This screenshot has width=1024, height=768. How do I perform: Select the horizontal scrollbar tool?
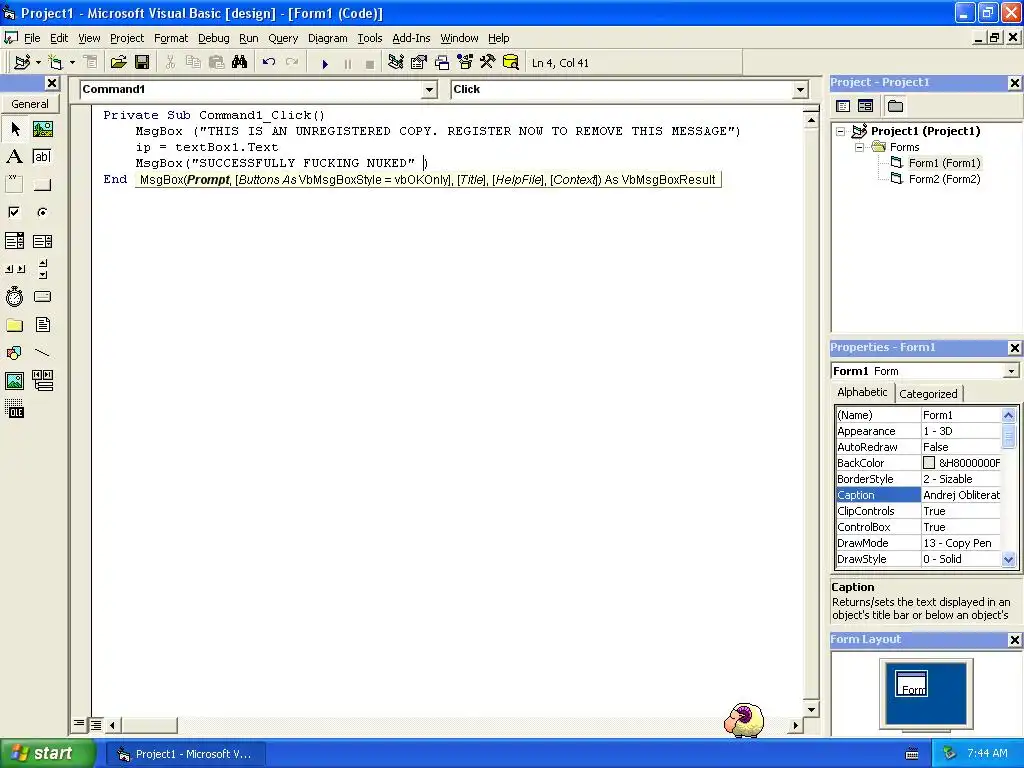tap(14, 268)
